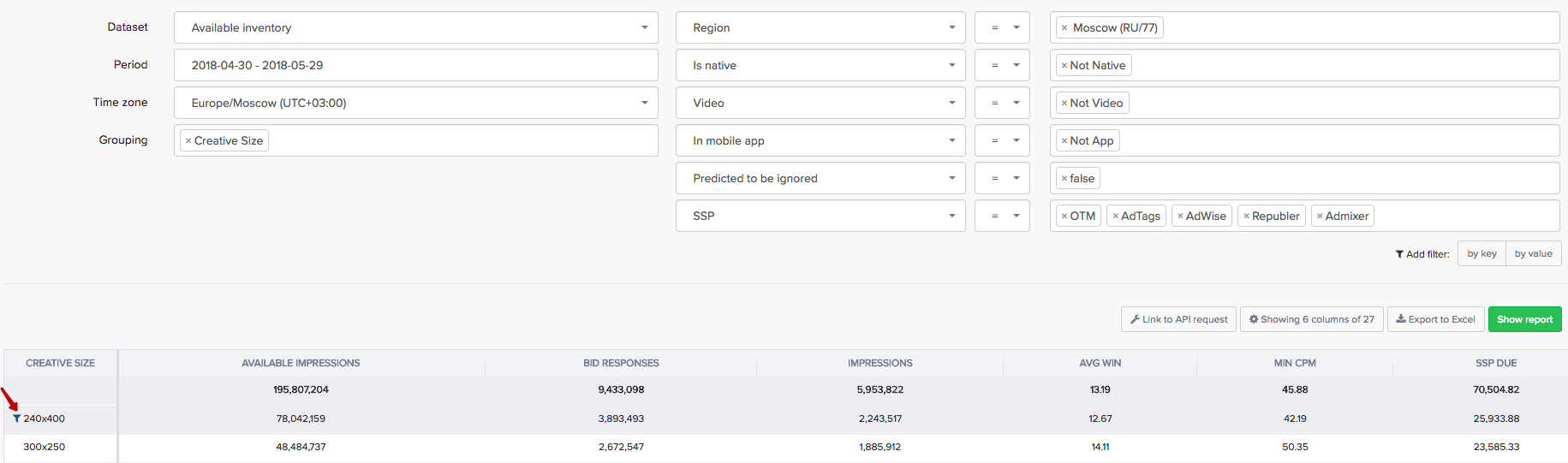The image size is (1568, 463).
Task: Open the Time zone dropdown
Action: click(x=415, y=103)
